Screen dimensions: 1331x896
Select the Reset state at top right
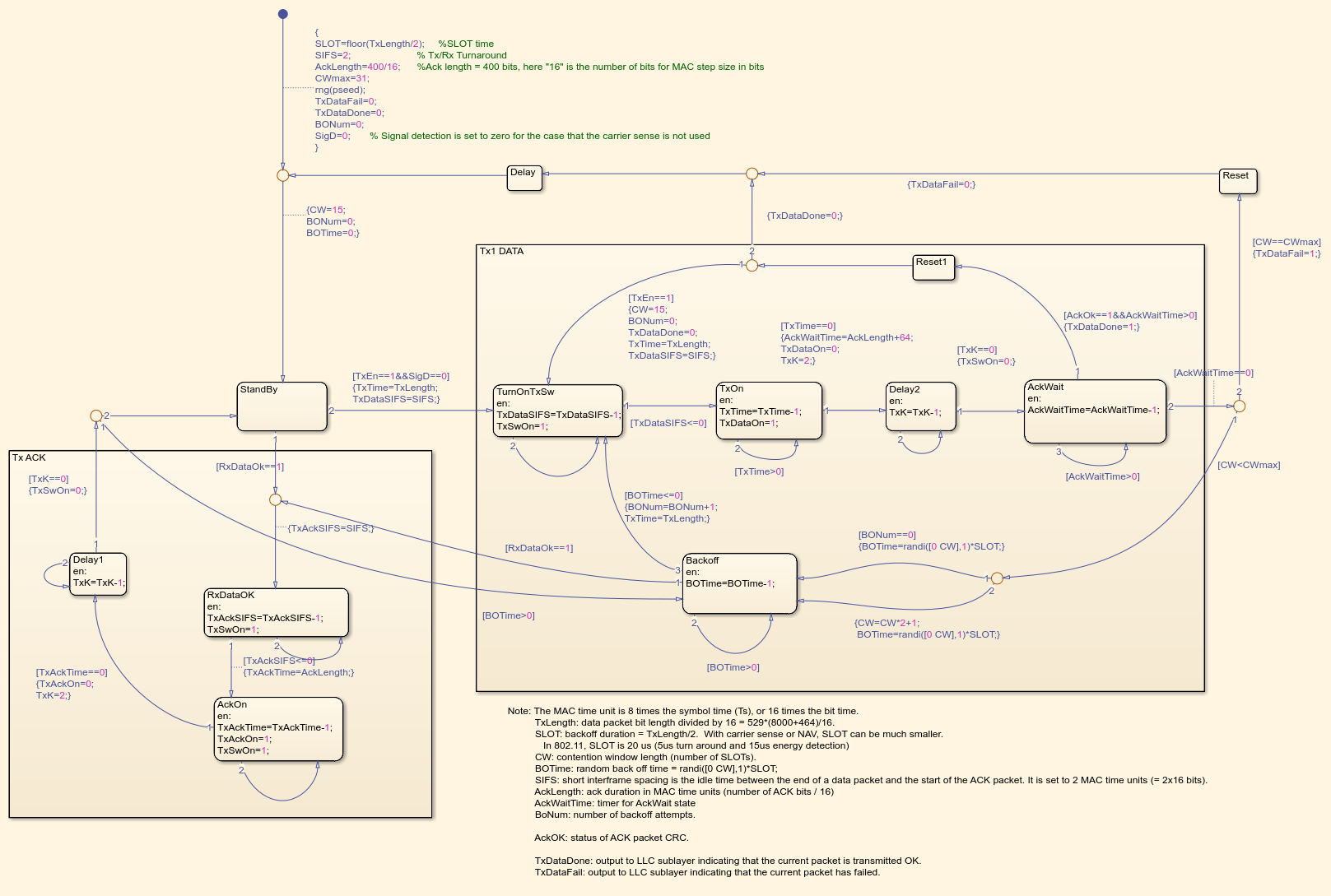(x=1237, y=181)
